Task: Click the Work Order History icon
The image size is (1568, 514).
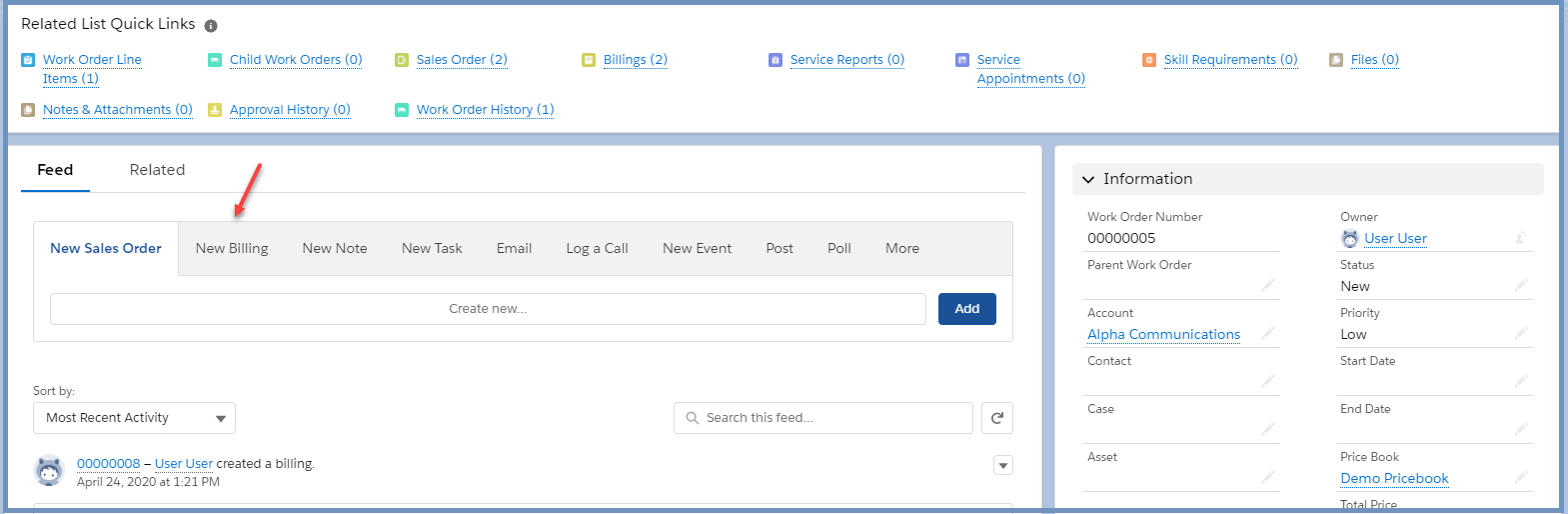Action: click(402, 110)
